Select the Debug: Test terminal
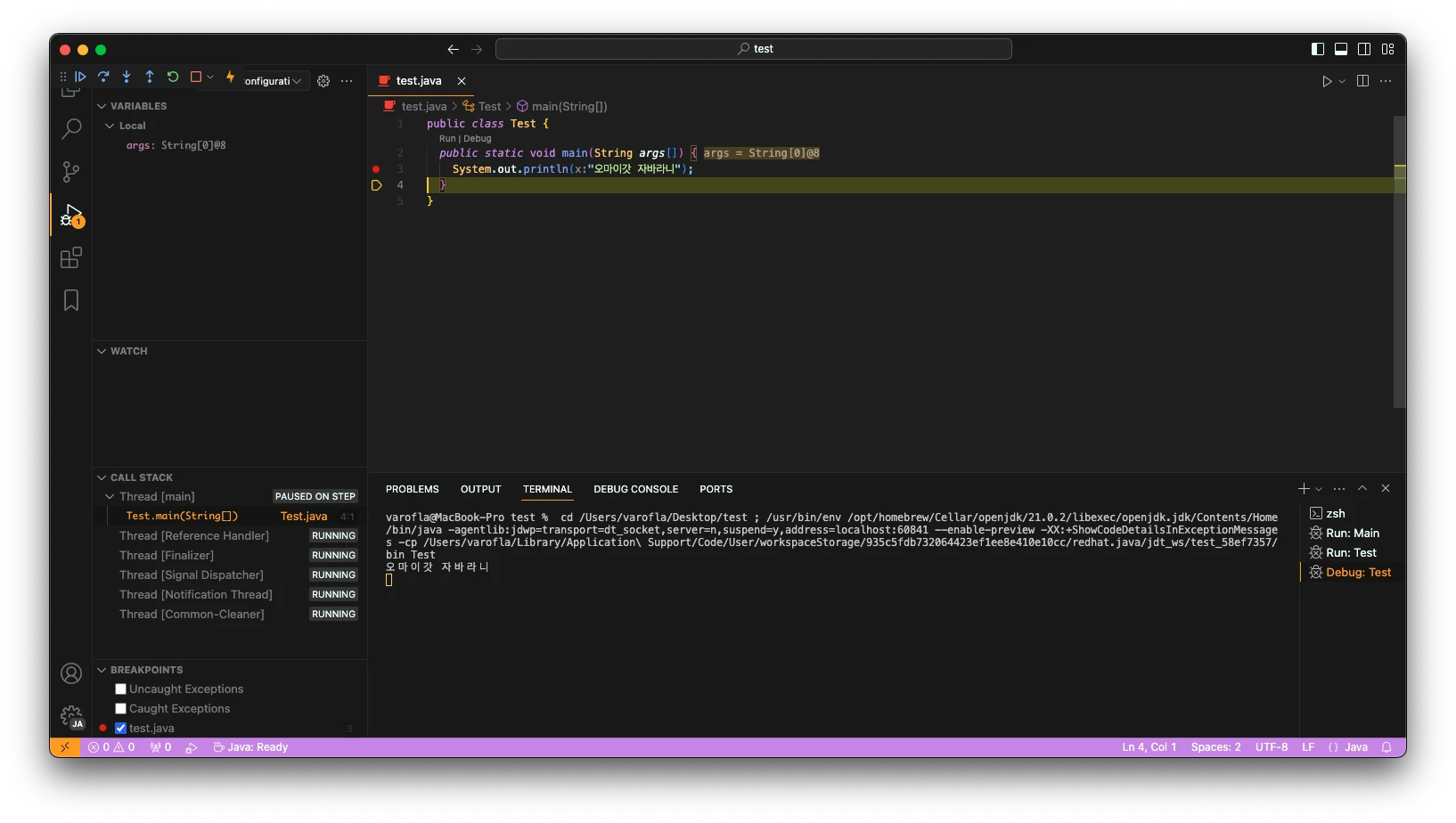This screenshot has height=823, width=1456. (x=1357, y=573)
